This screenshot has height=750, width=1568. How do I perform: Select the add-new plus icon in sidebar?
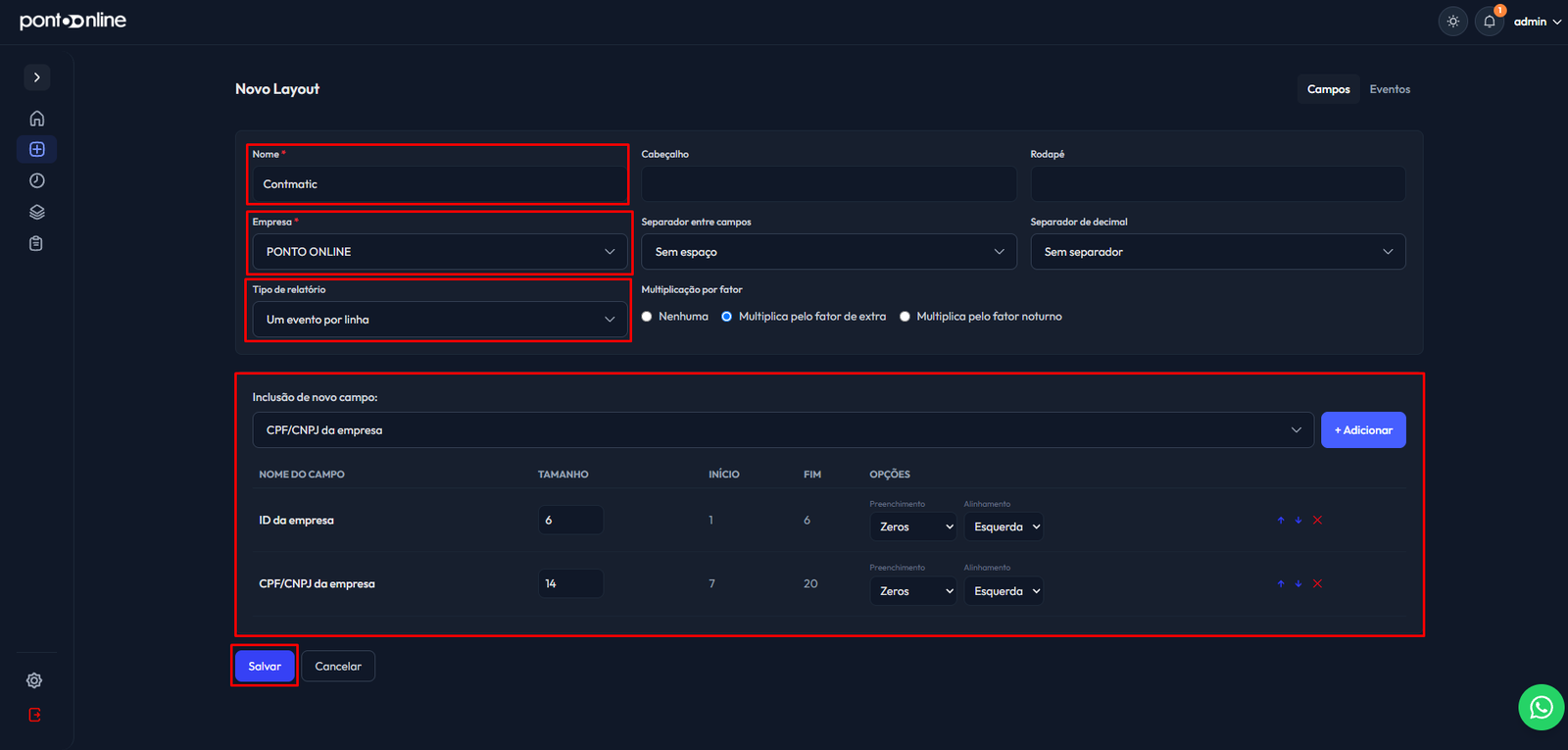(x=37, y=149)
